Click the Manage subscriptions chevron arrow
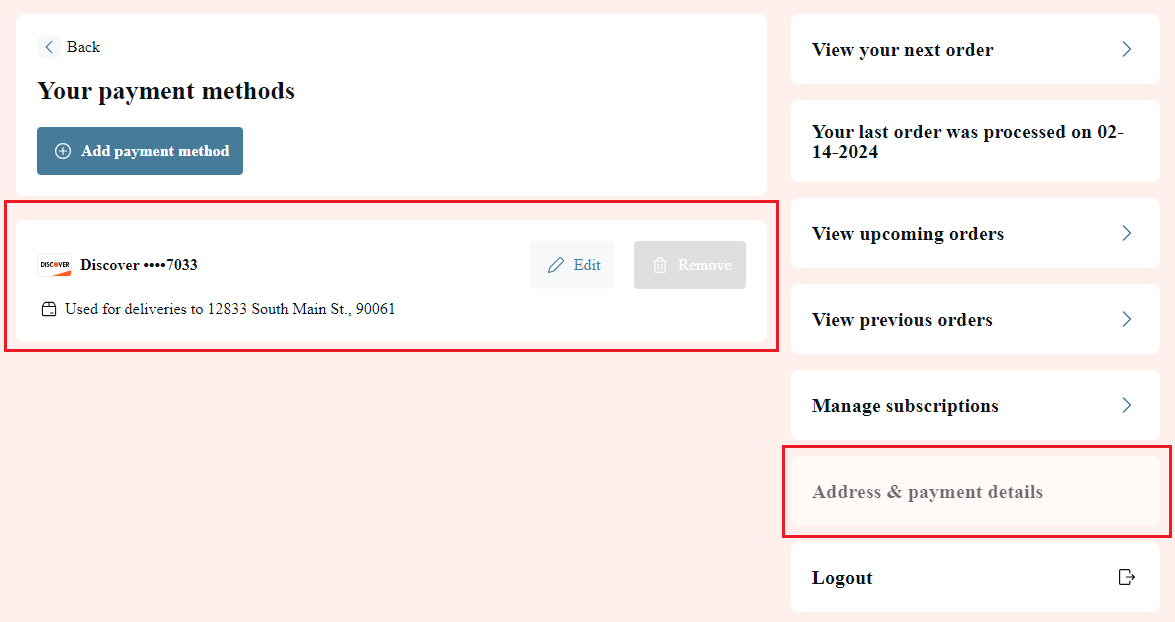Image resolution: width=1175 pixels, height=622 pixels. [1126, 405]
